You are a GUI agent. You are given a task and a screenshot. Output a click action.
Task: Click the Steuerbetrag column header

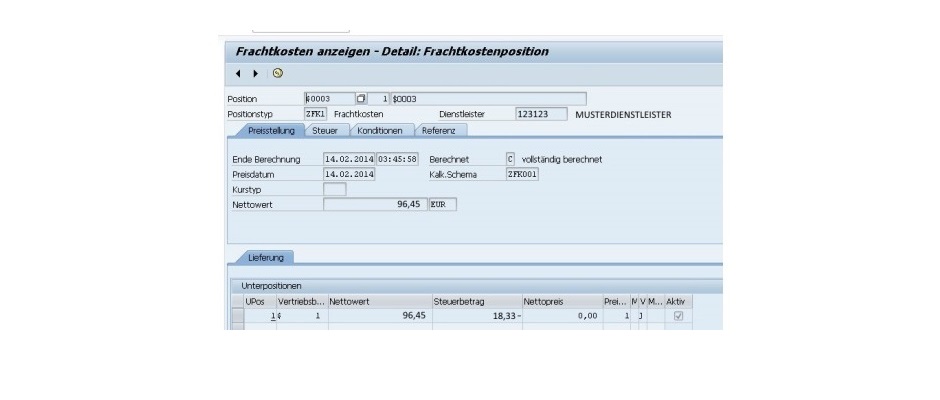click(475, 301)
